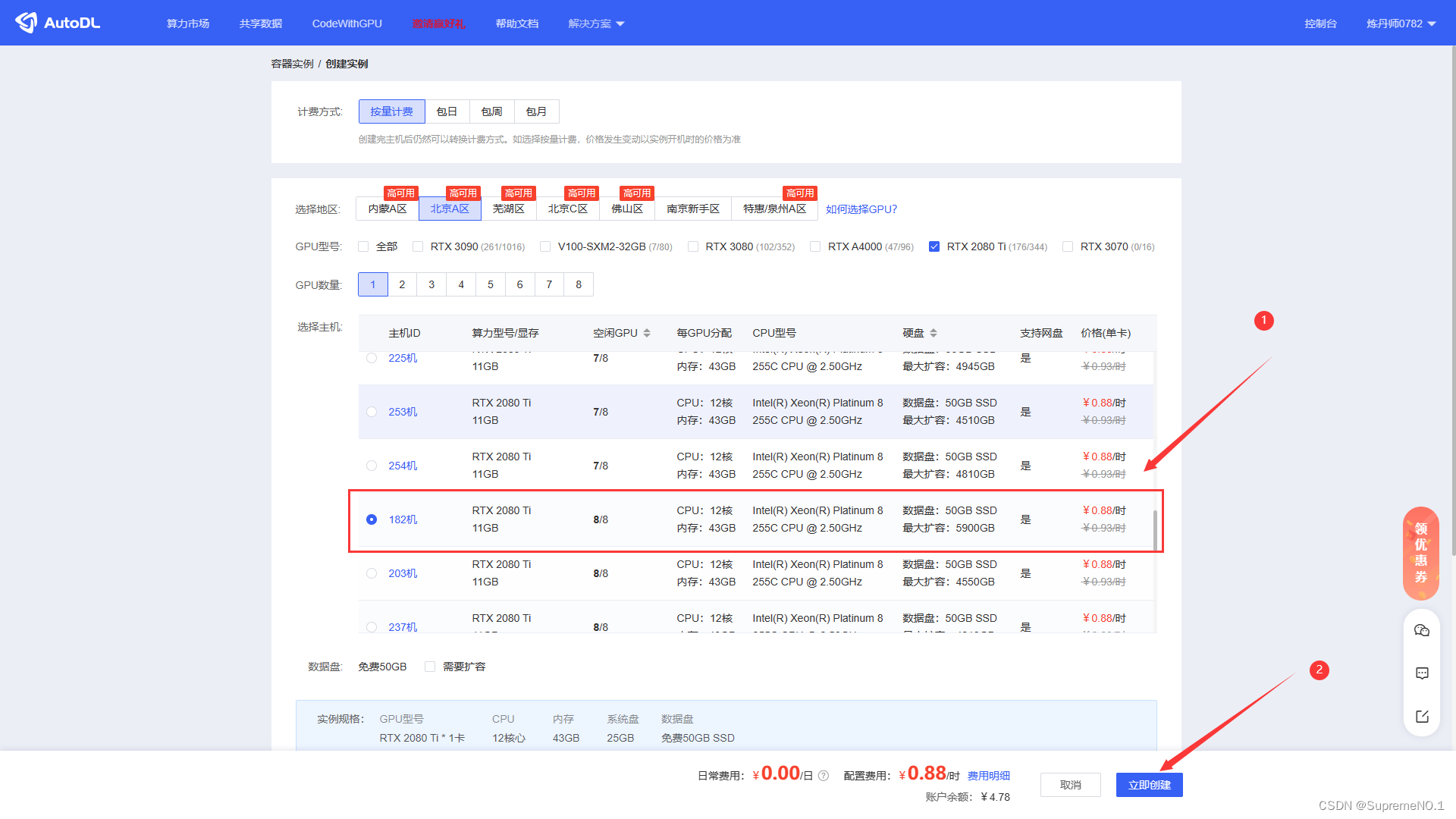The width and height of the screenshot is (1456, 819).
Task: Check the 全部 GPU type checkbox
Action: point(363,246)
